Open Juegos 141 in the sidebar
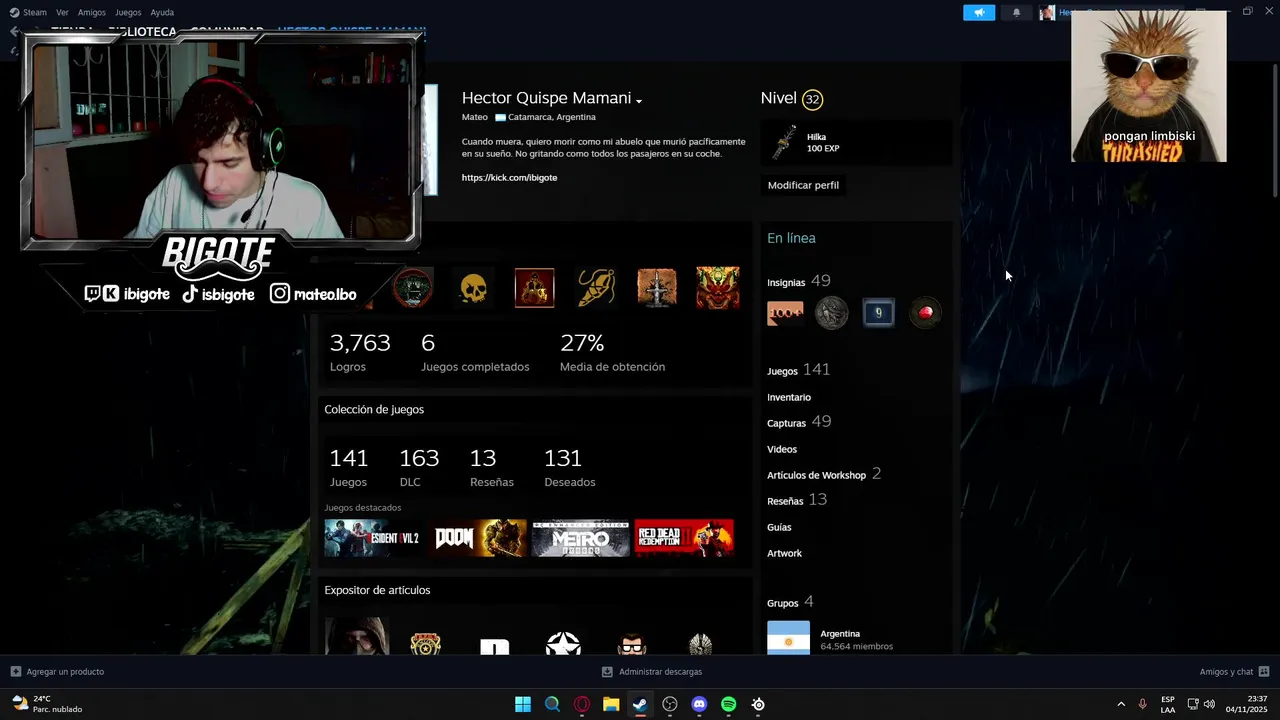Screen dimensions: 1280x720 (x=798, y=370)
